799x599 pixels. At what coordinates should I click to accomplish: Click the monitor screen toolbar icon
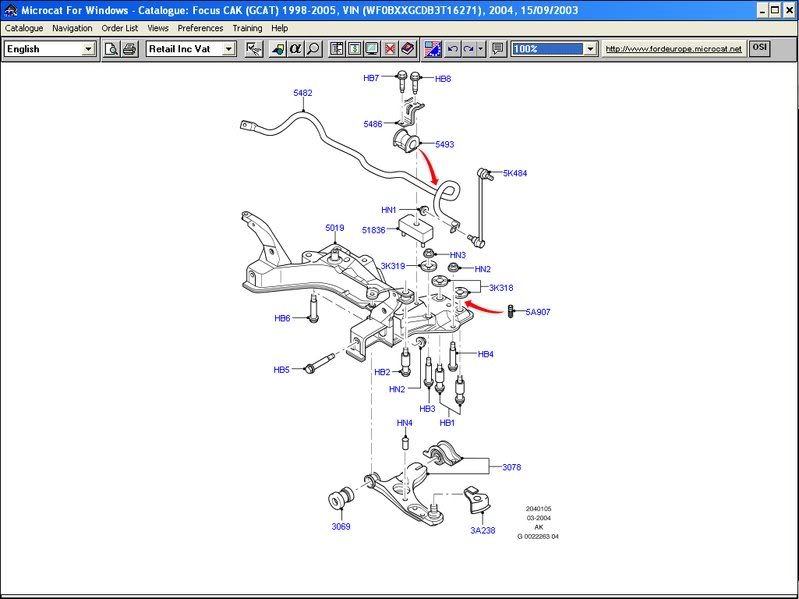tap(371, 49)
